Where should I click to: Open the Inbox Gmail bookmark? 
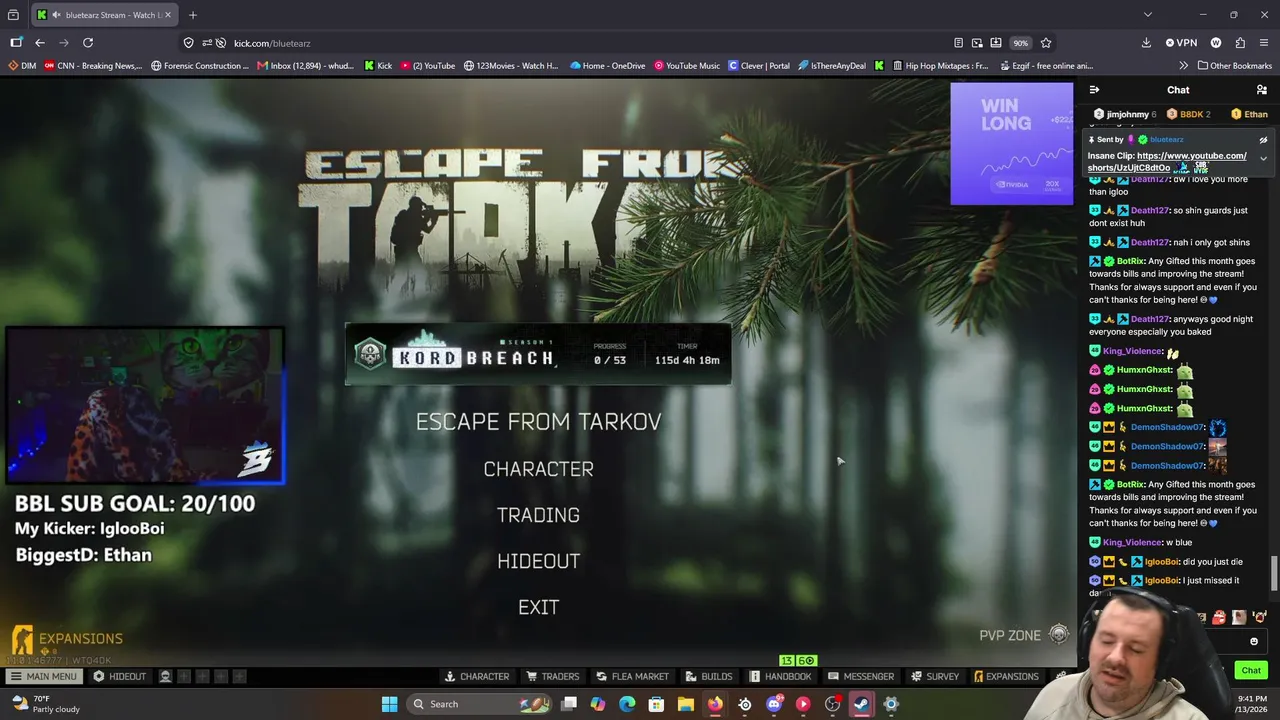point(306,66)
